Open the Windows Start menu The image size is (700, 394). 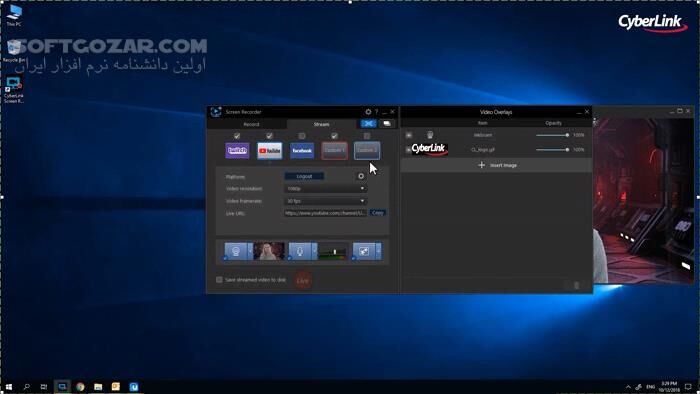coord(8,387)
